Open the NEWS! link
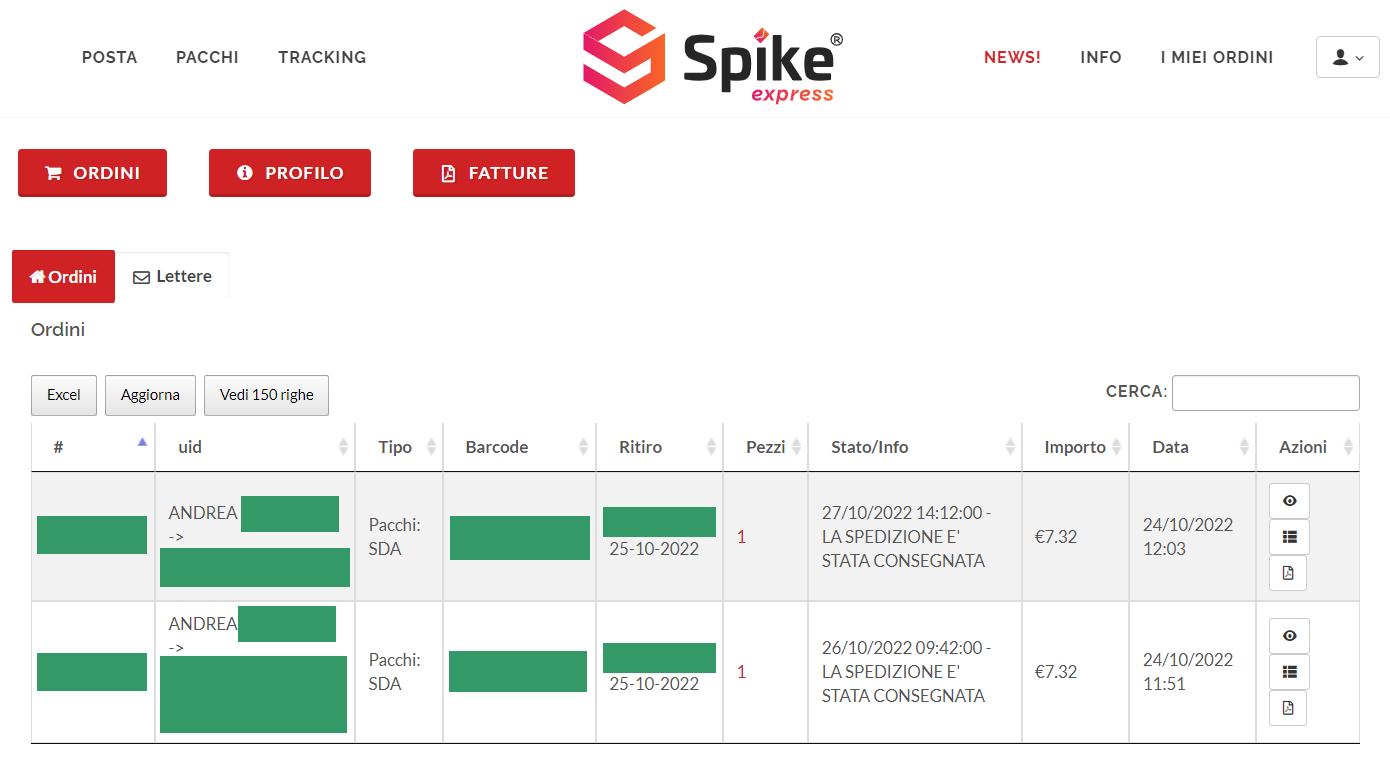 (1012, 57)
